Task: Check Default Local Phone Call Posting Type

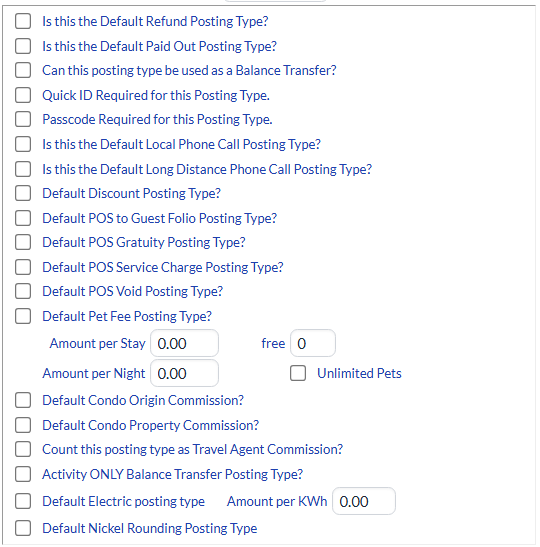Action: tap(23, 144)
